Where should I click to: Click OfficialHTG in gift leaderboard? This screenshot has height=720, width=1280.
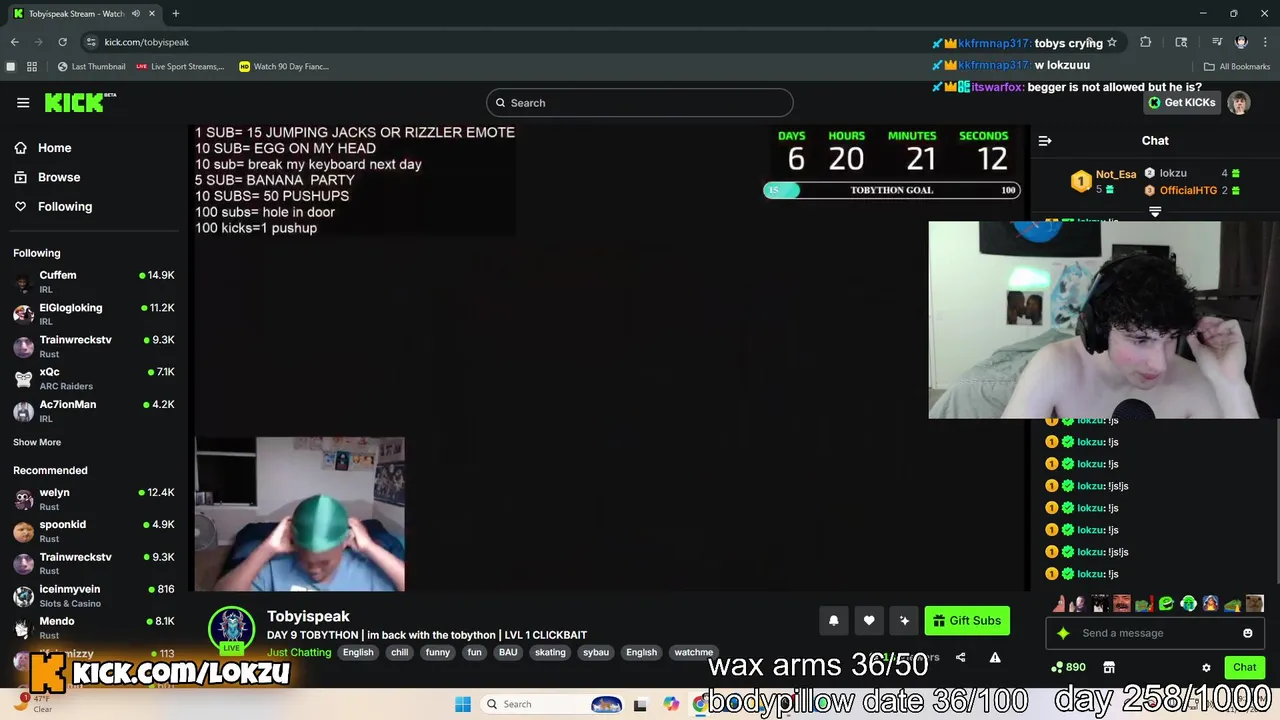click(x=1188, y=190)
